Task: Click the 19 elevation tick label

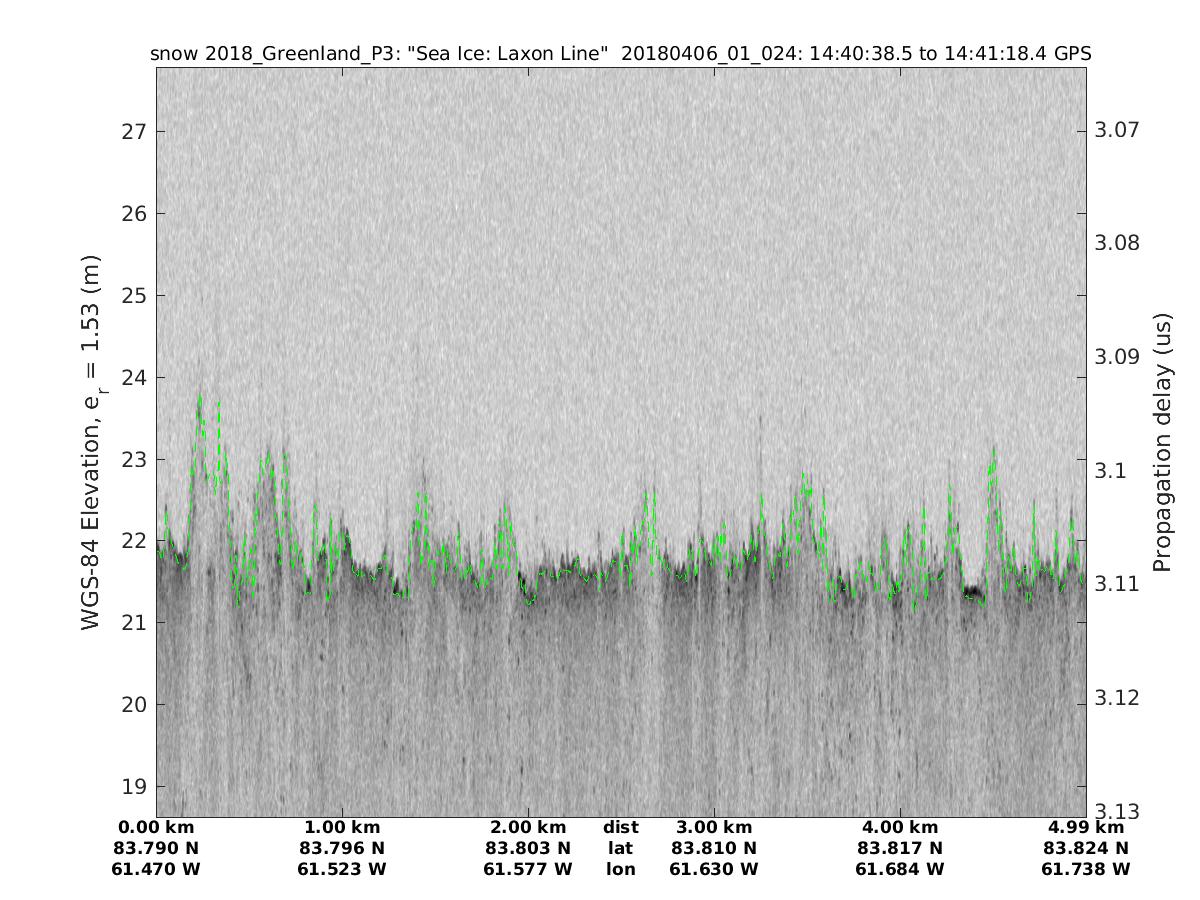Action: 134,787
